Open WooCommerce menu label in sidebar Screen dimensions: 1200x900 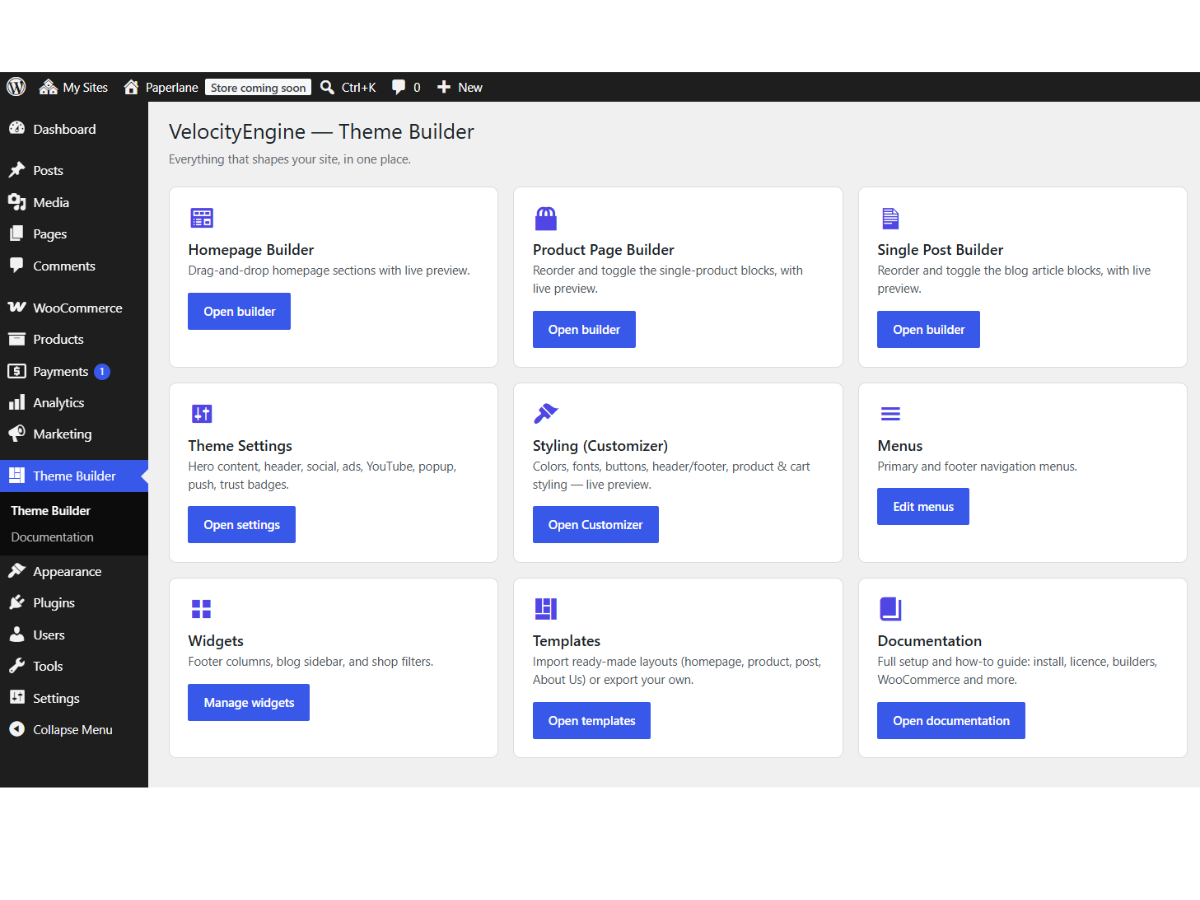click(78, 308)
